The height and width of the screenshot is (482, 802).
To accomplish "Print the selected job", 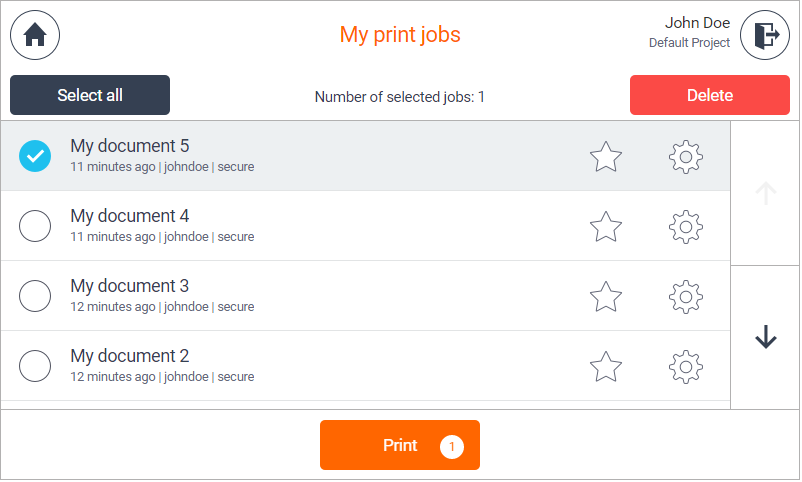I will (400, 445).
